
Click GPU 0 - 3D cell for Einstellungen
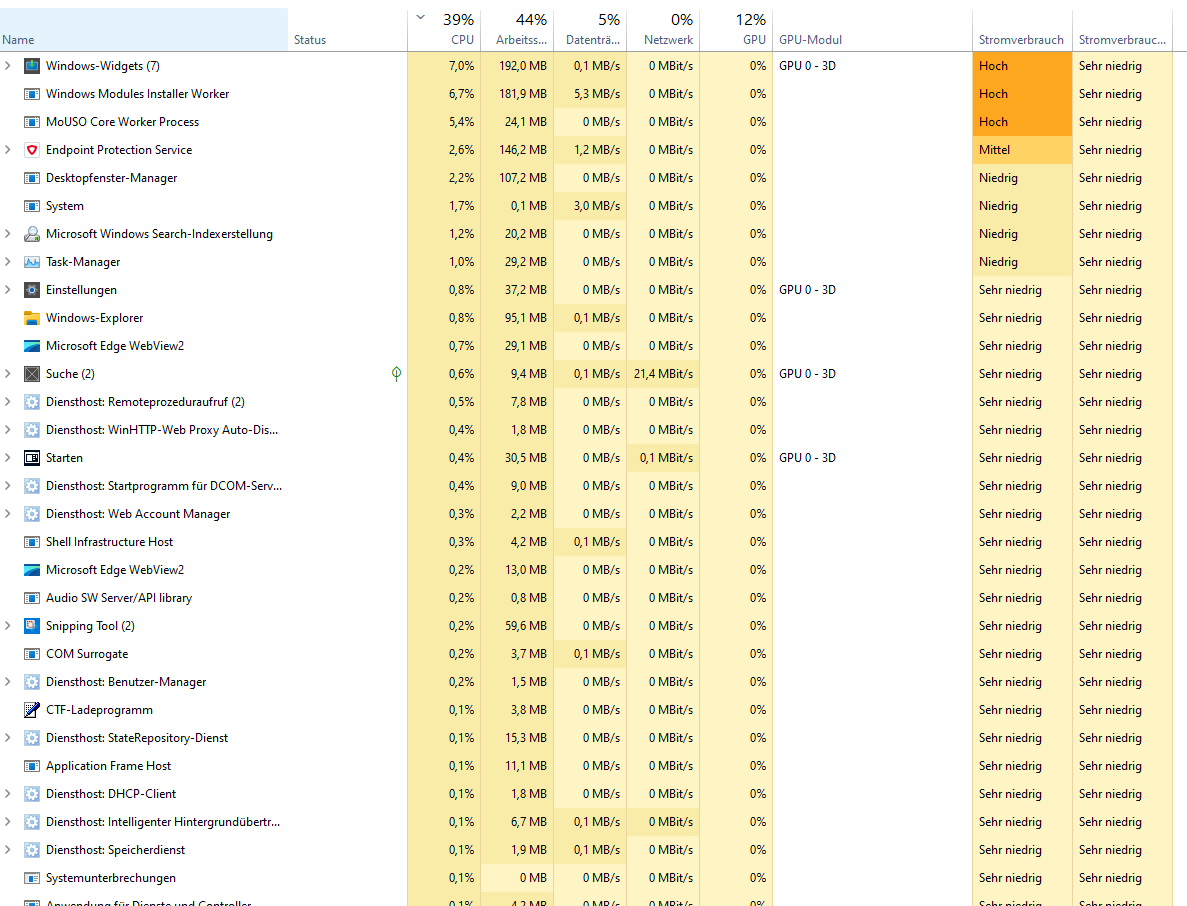[872, 290]
